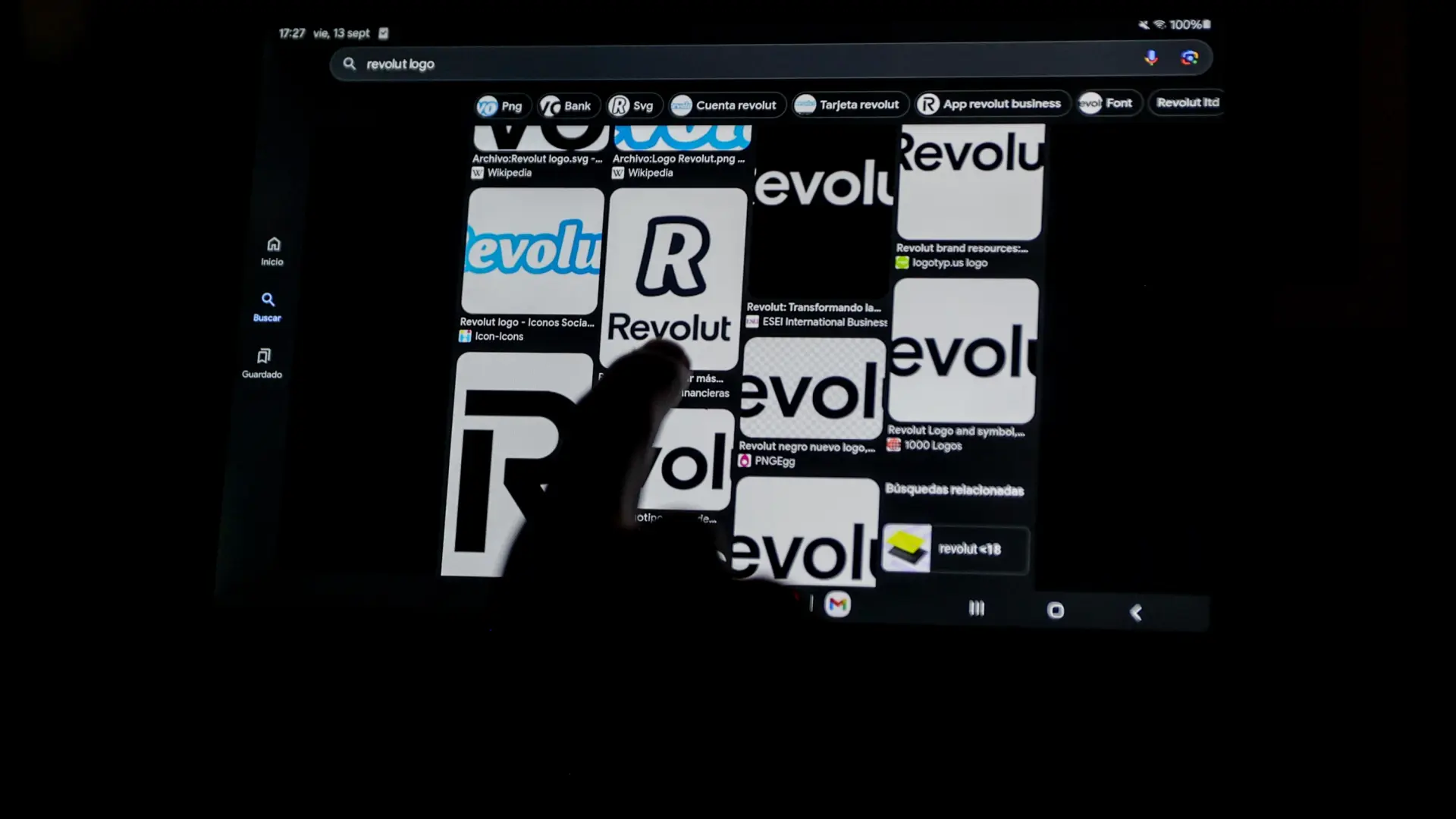This screenshot has height=819, width=1456.
Task: Open related search 'revolut <18'
Action: (955, 549)
